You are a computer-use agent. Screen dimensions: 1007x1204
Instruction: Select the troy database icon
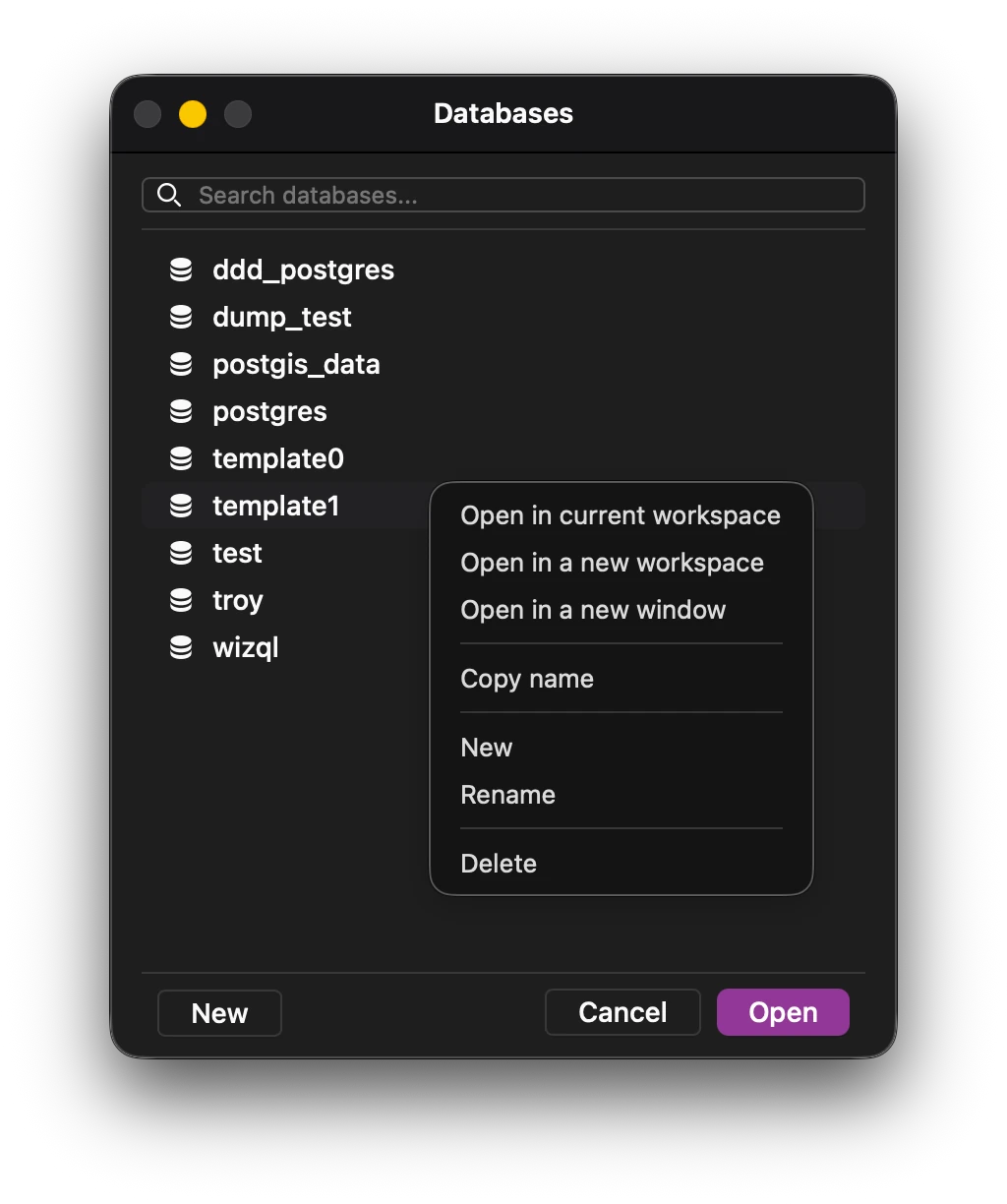183,600
